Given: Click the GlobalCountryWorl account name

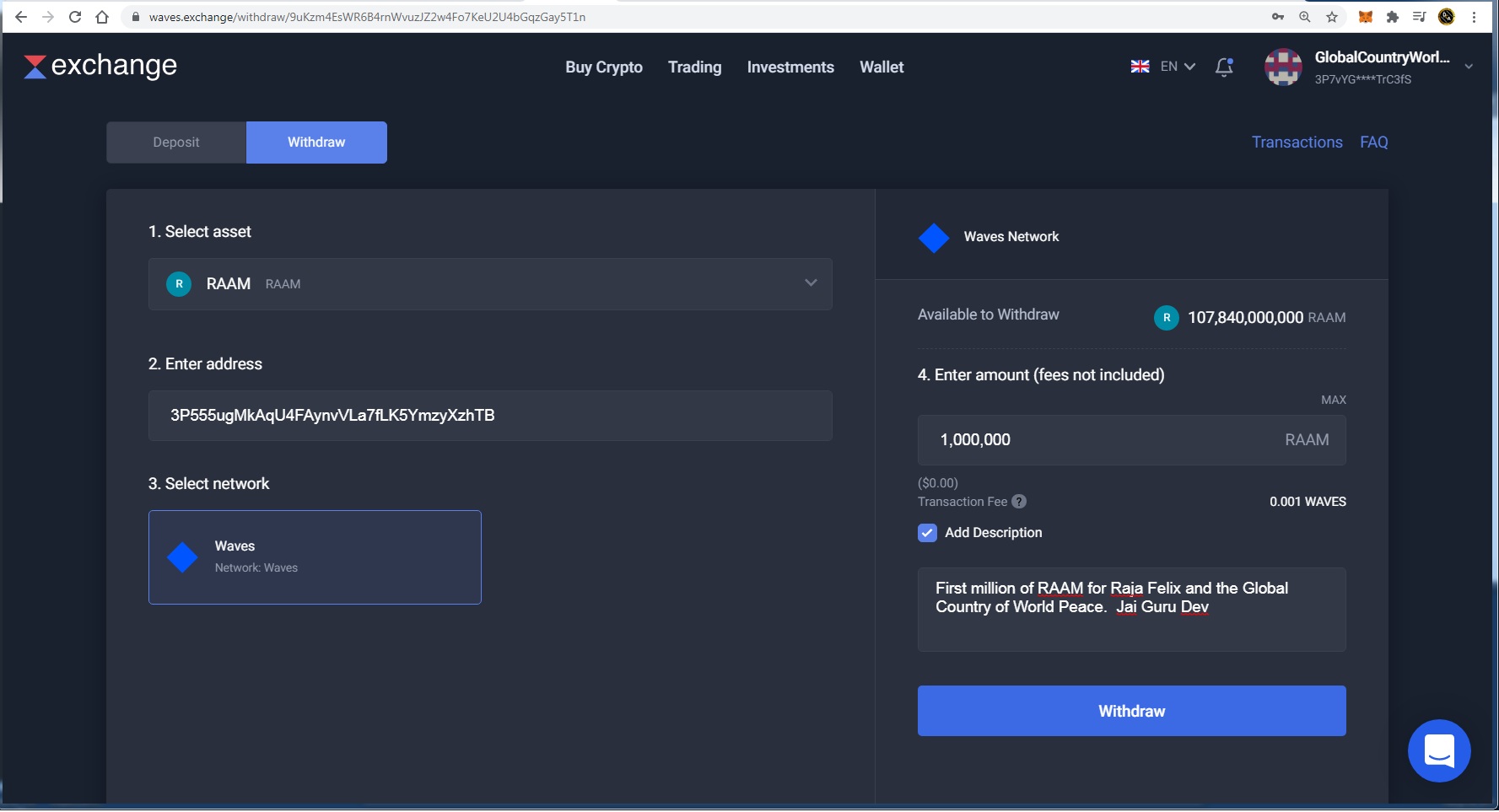Looking at the screenshot, I should (x=1382, y=57).
